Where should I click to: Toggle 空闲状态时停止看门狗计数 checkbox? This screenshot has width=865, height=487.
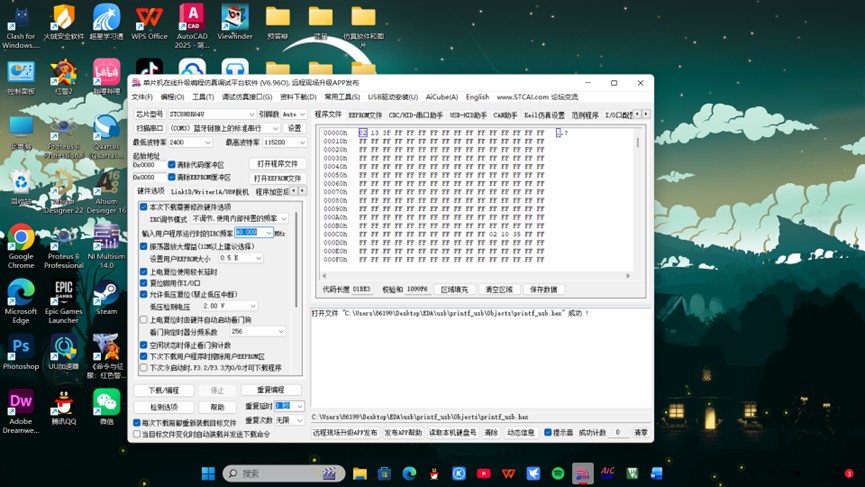143,345
